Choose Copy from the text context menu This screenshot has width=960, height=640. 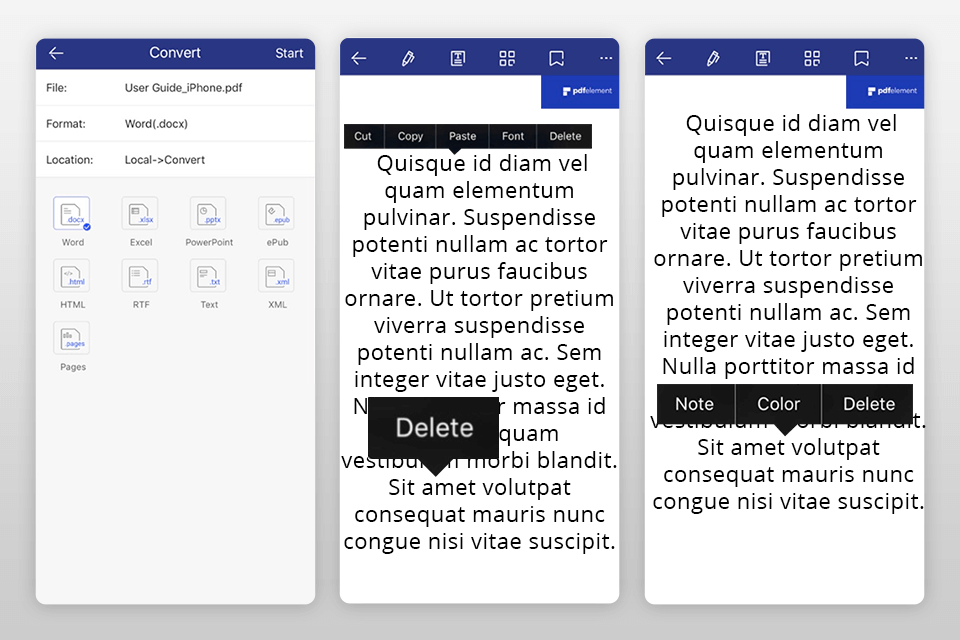[x=410, y=136]
